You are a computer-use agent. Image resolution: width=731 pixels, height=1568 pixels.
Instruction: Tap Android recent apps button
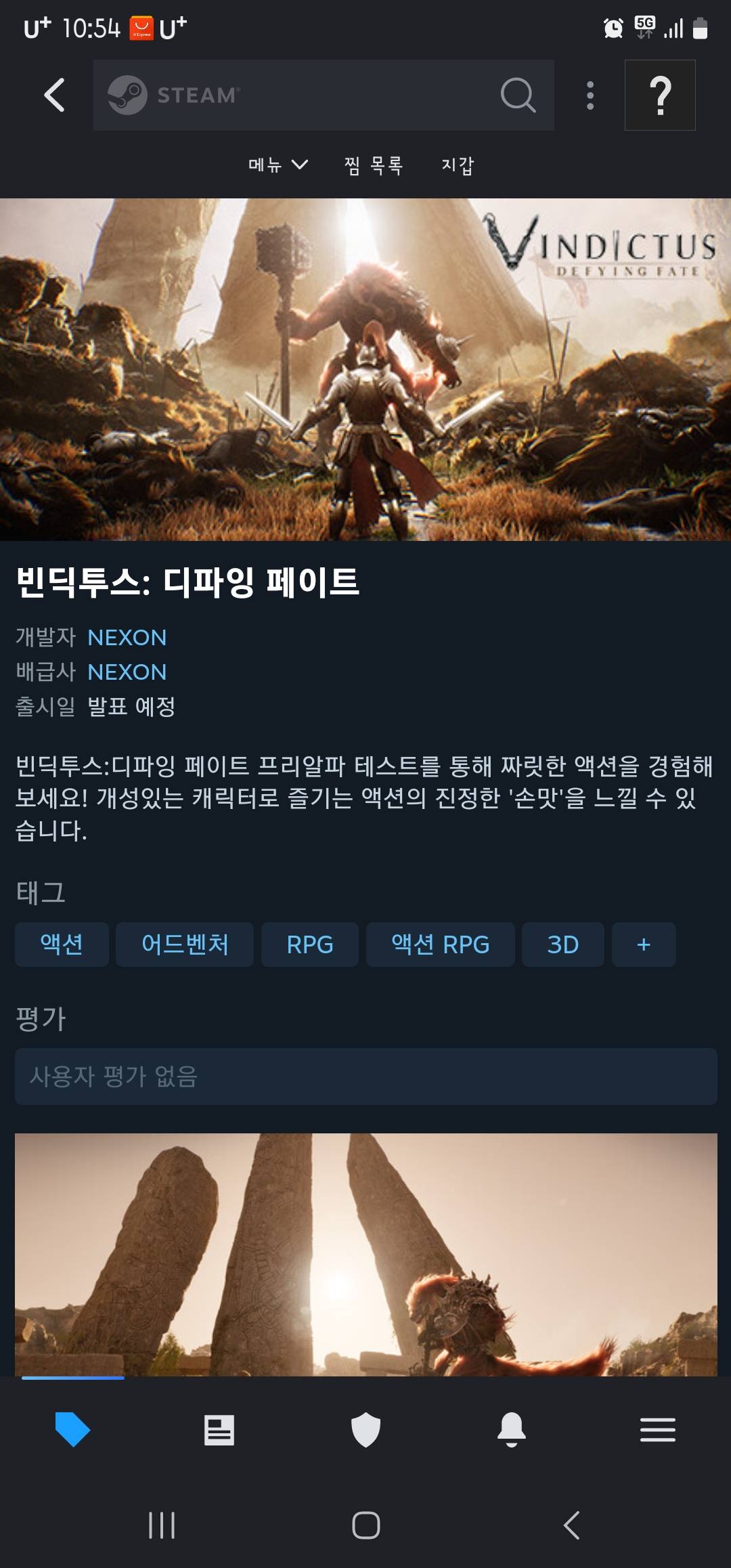[162, 1525]
